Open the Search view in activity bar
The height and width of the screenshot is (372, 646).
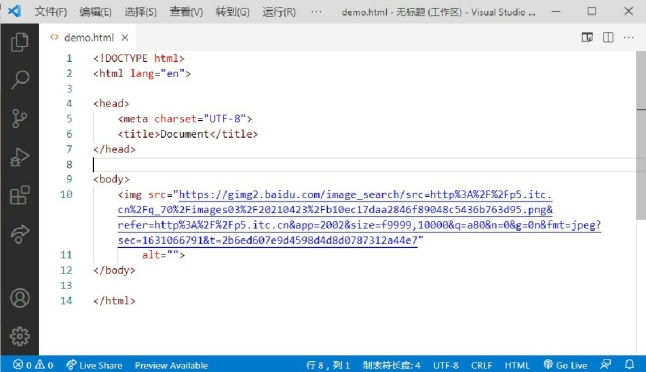pyautogui.click(x=19, y=80)
